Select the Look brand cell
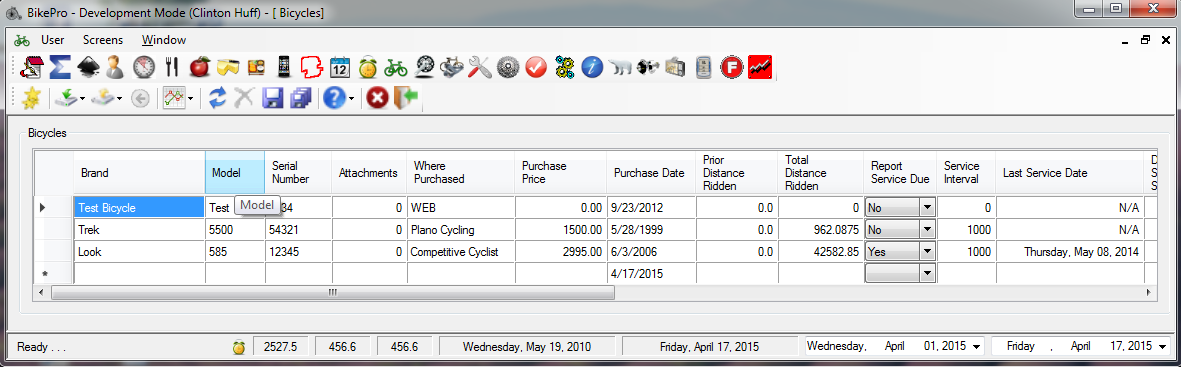Viewport: 1181px width, 367px height. [x=139, y=252]
